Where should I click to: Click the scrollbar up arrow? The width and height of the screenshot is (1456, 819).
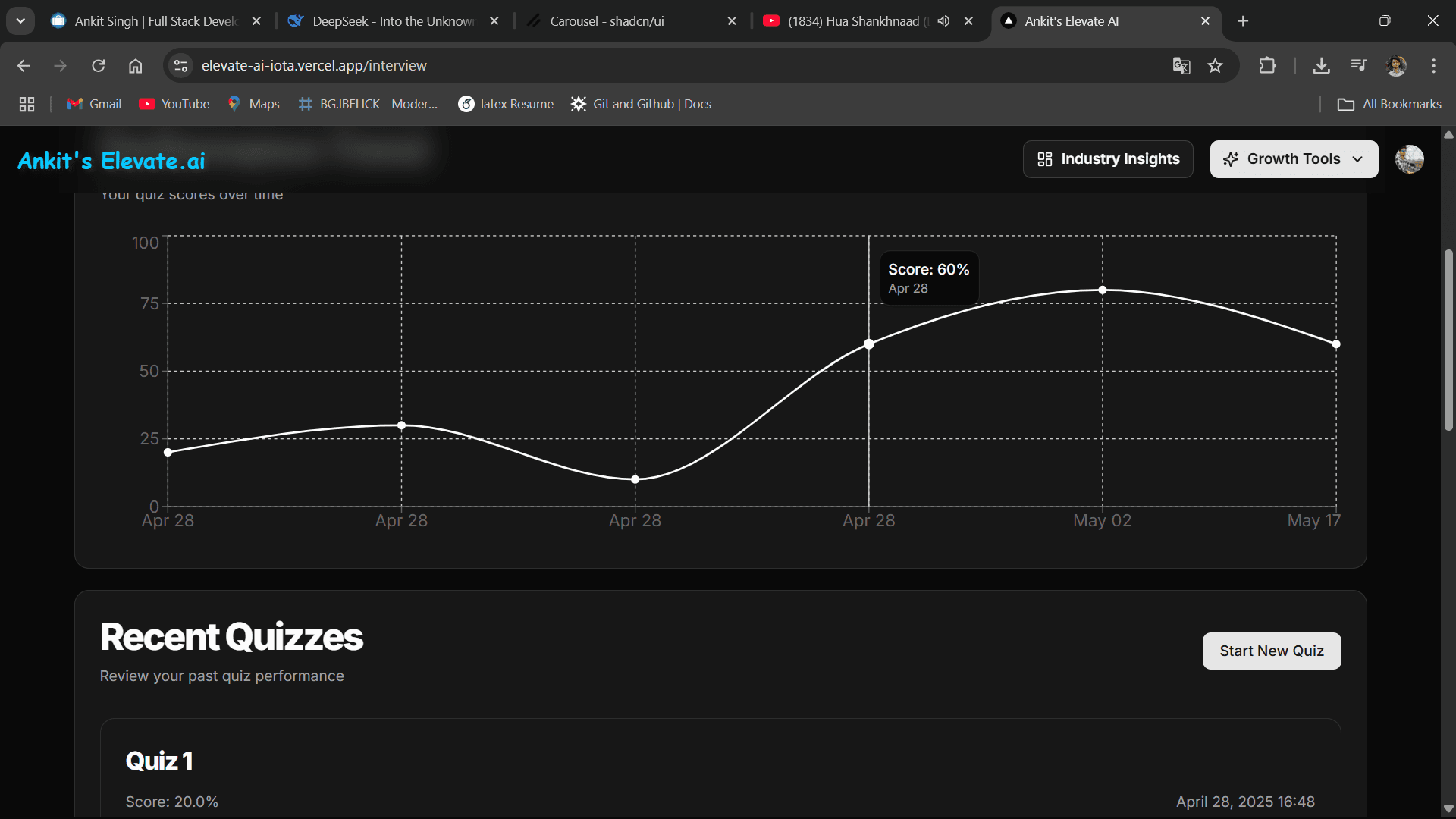click(1448, 135)
